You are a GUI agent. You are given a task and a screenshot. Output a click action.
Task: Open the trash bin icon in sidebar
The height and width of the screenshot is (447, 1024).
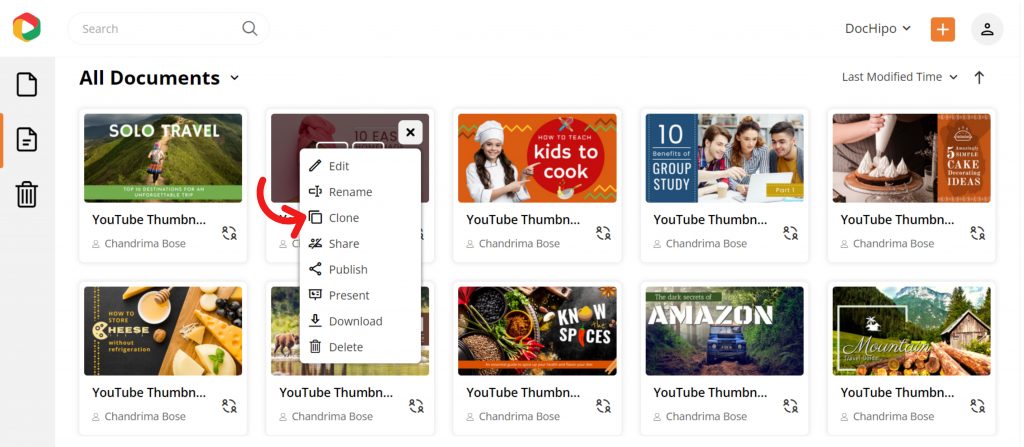(x=27, y=195)
